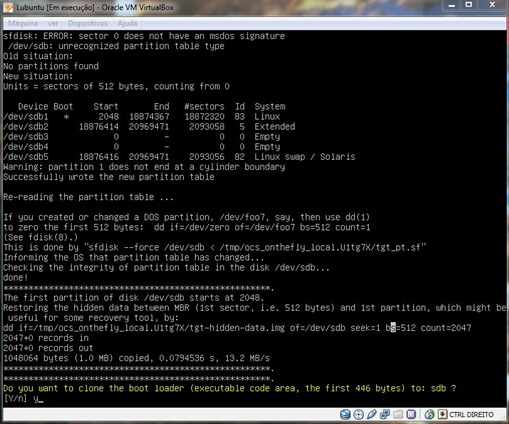Click the 'done!' line
The image size is (509, 424).
click(x=16, y=277)
